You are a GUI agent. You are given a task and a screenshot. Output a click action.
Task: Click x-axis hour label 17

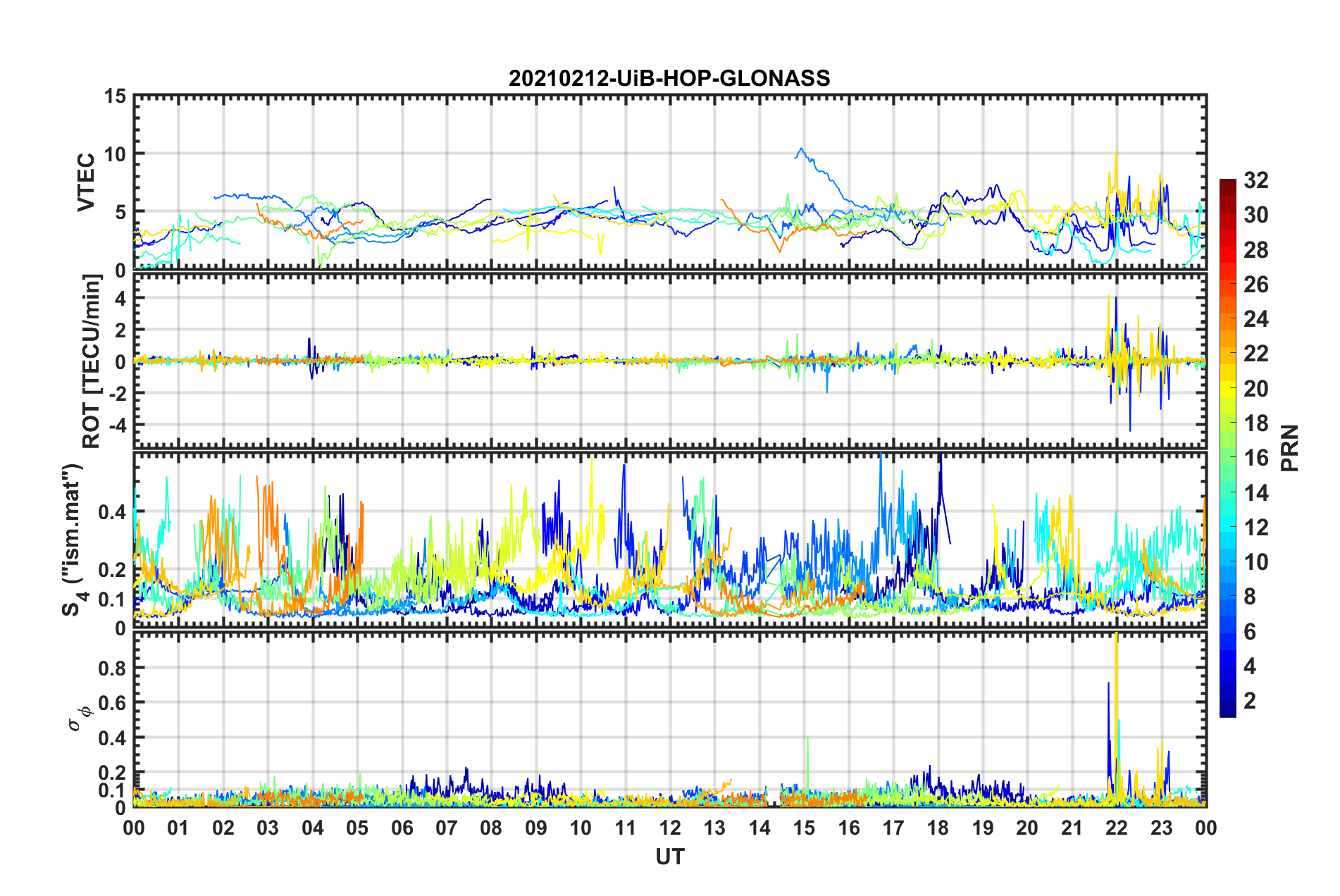point(893,828)
